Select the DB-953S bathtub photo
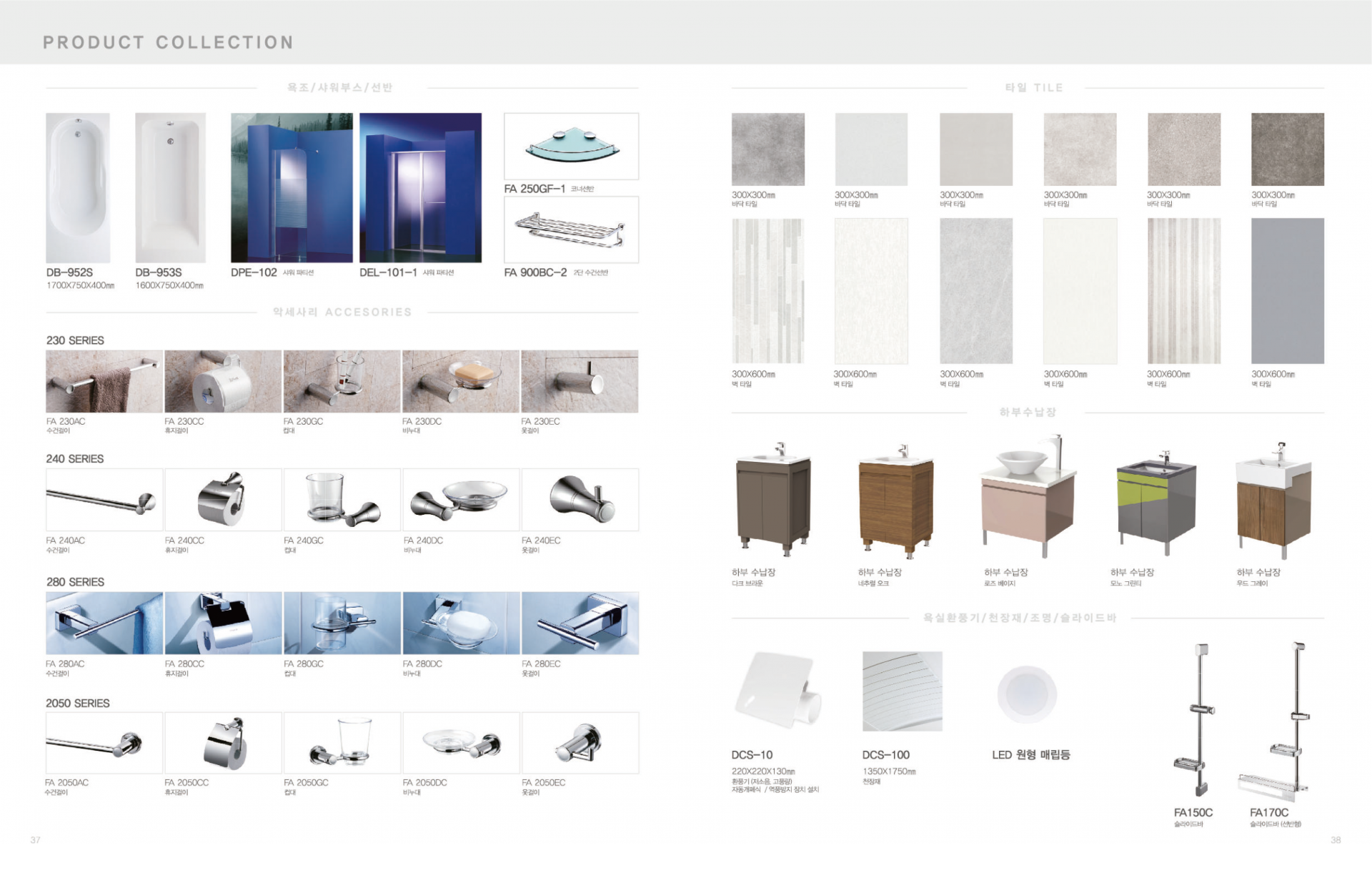Image resolution: width=1372 pixels, height=873 pixels. pyautogui.click(x=170, y=187)
